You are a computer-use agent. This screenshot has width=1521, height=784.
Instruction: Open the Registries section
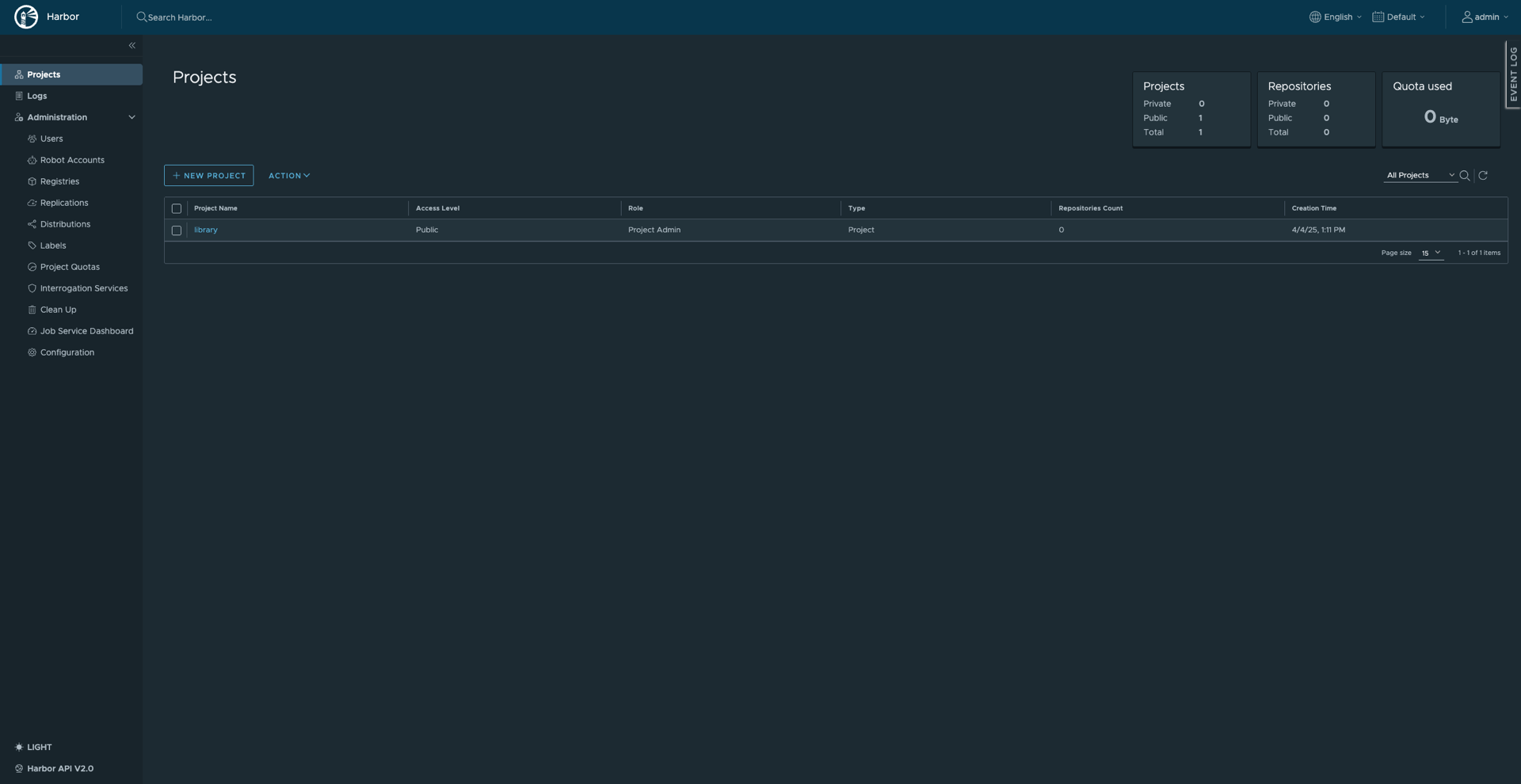tap(59, 181)
